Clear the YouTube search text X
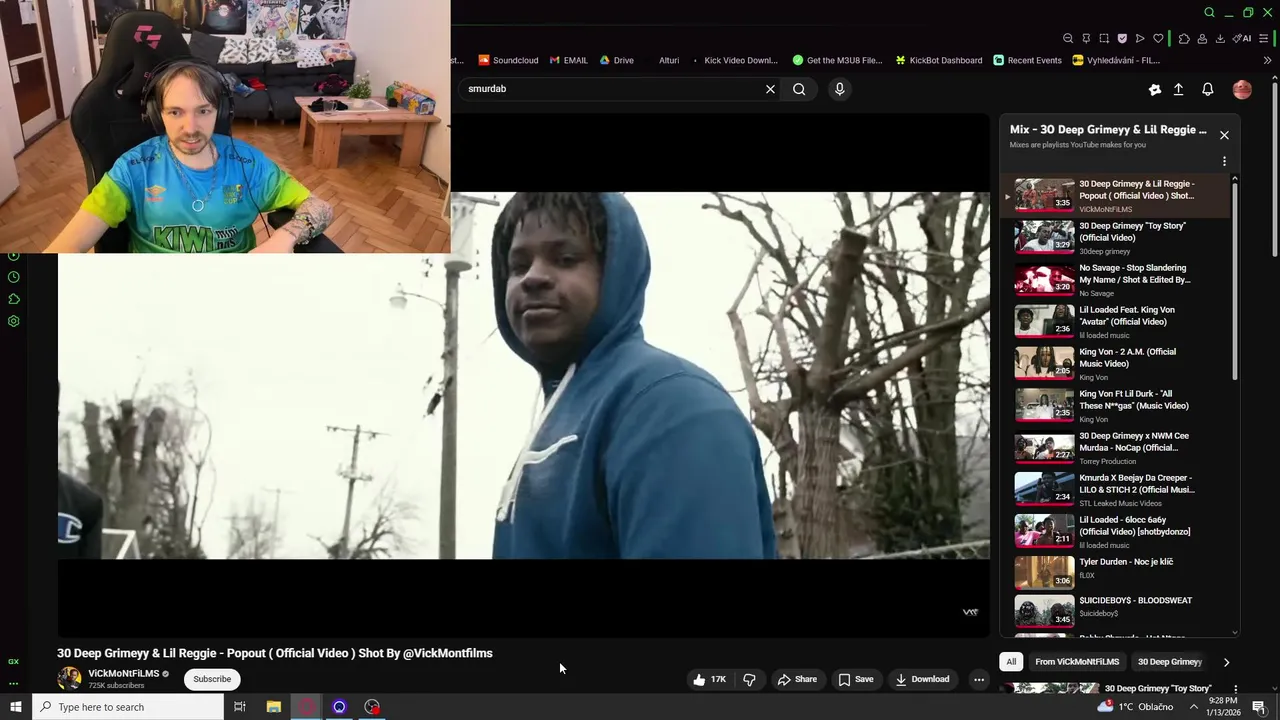 (770, 89)
